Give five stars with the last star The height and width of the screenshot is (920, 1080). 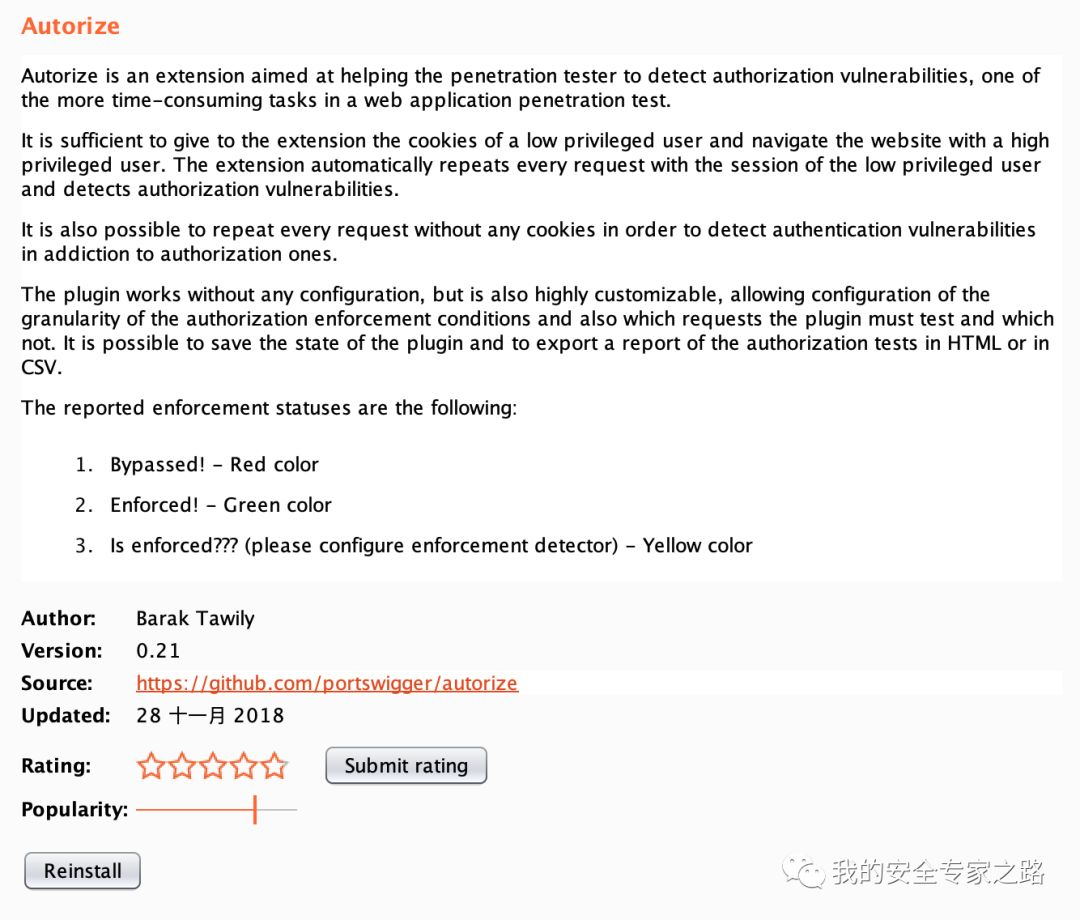(274, 766)
